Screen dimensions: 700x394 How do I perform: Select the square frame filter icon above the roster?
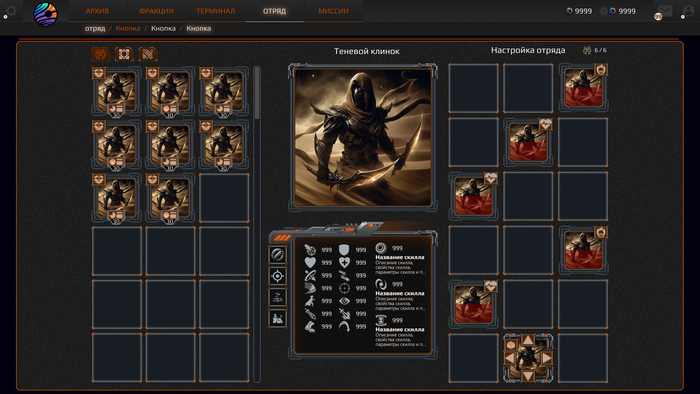point(124,54)
